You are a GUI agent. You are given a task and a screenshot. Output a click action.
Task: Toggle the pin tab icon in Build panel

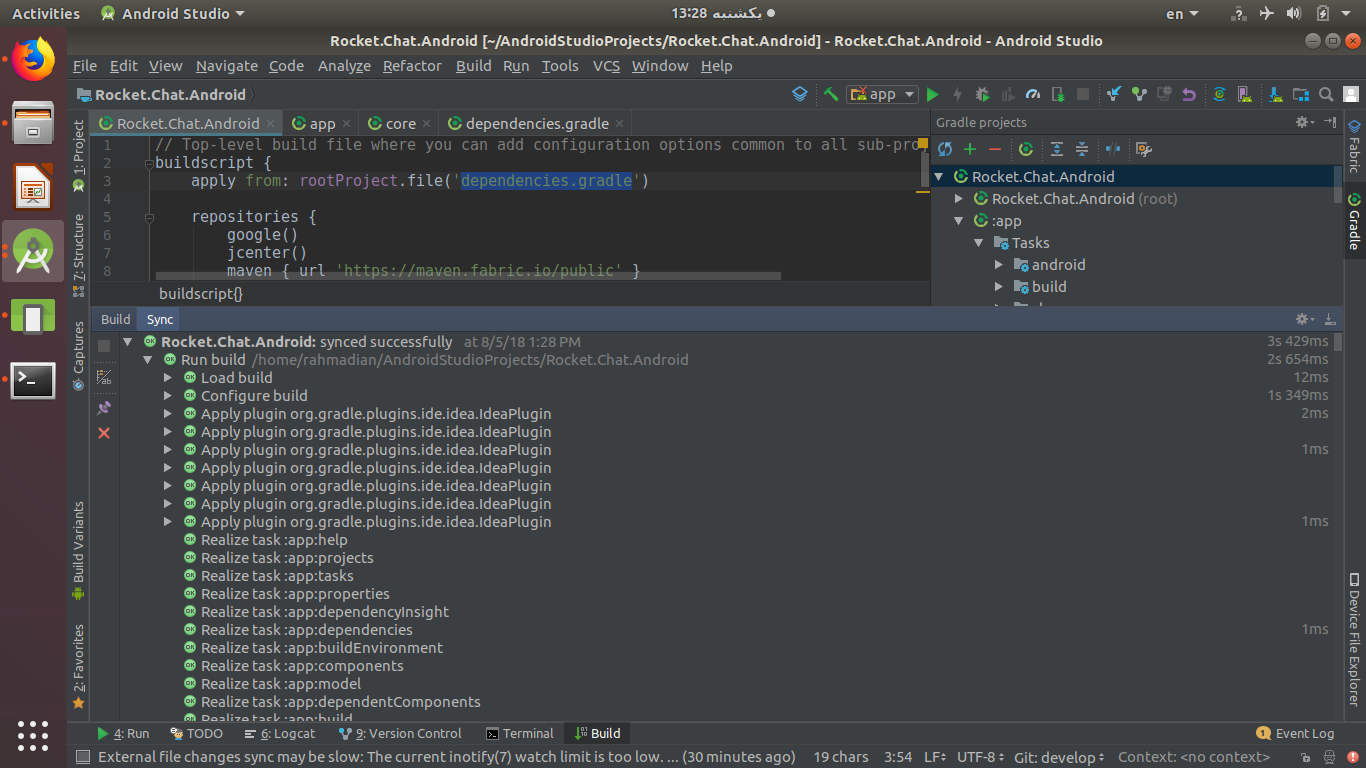(104, 408)
